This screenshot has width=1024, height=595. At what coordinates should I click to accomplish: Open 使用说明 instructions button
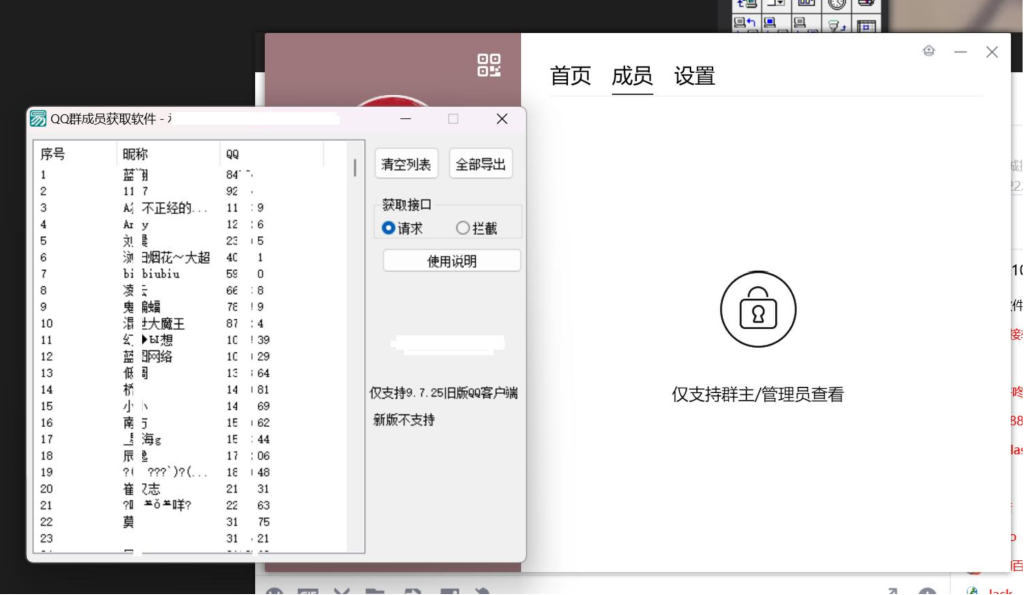click(452, 261)
